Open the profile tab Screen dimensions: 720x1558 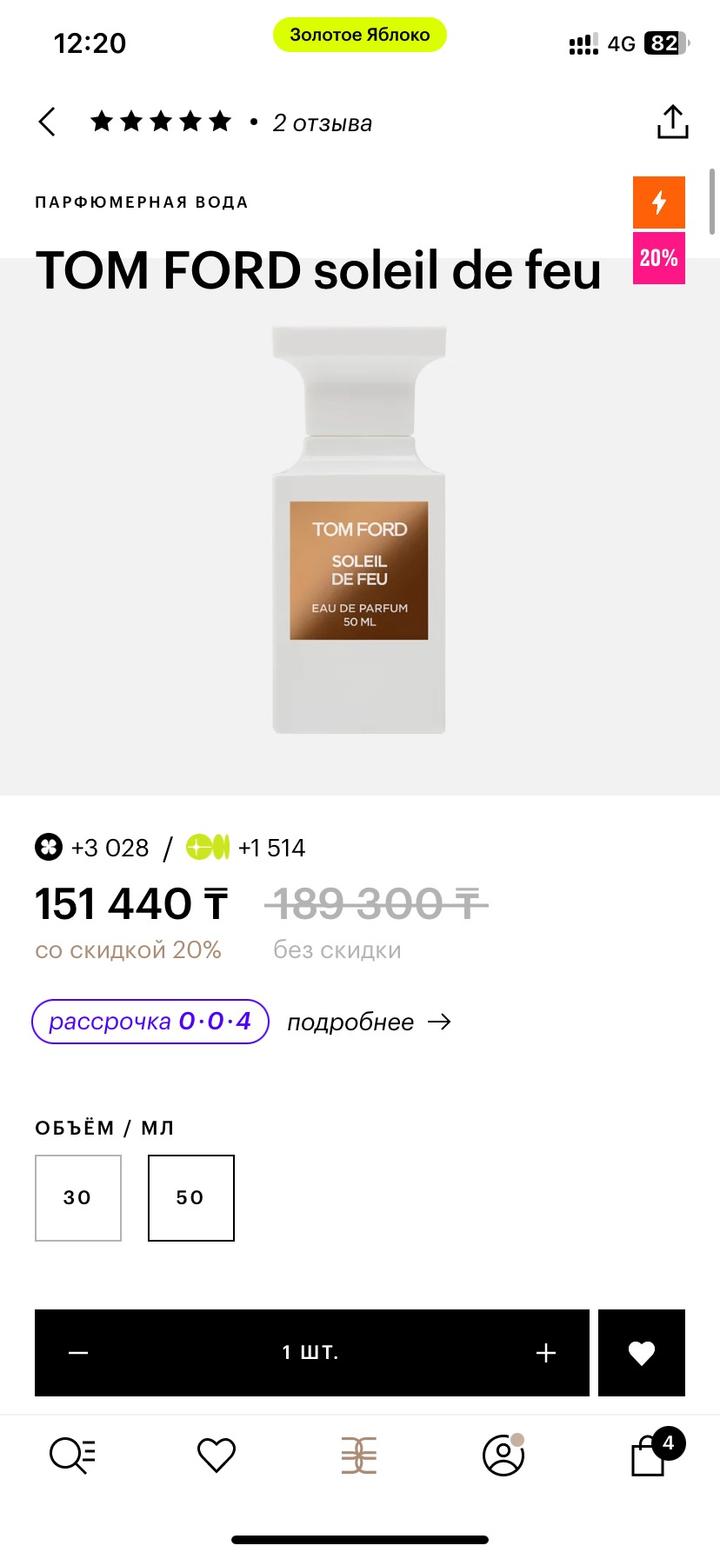coord(503,1455)
